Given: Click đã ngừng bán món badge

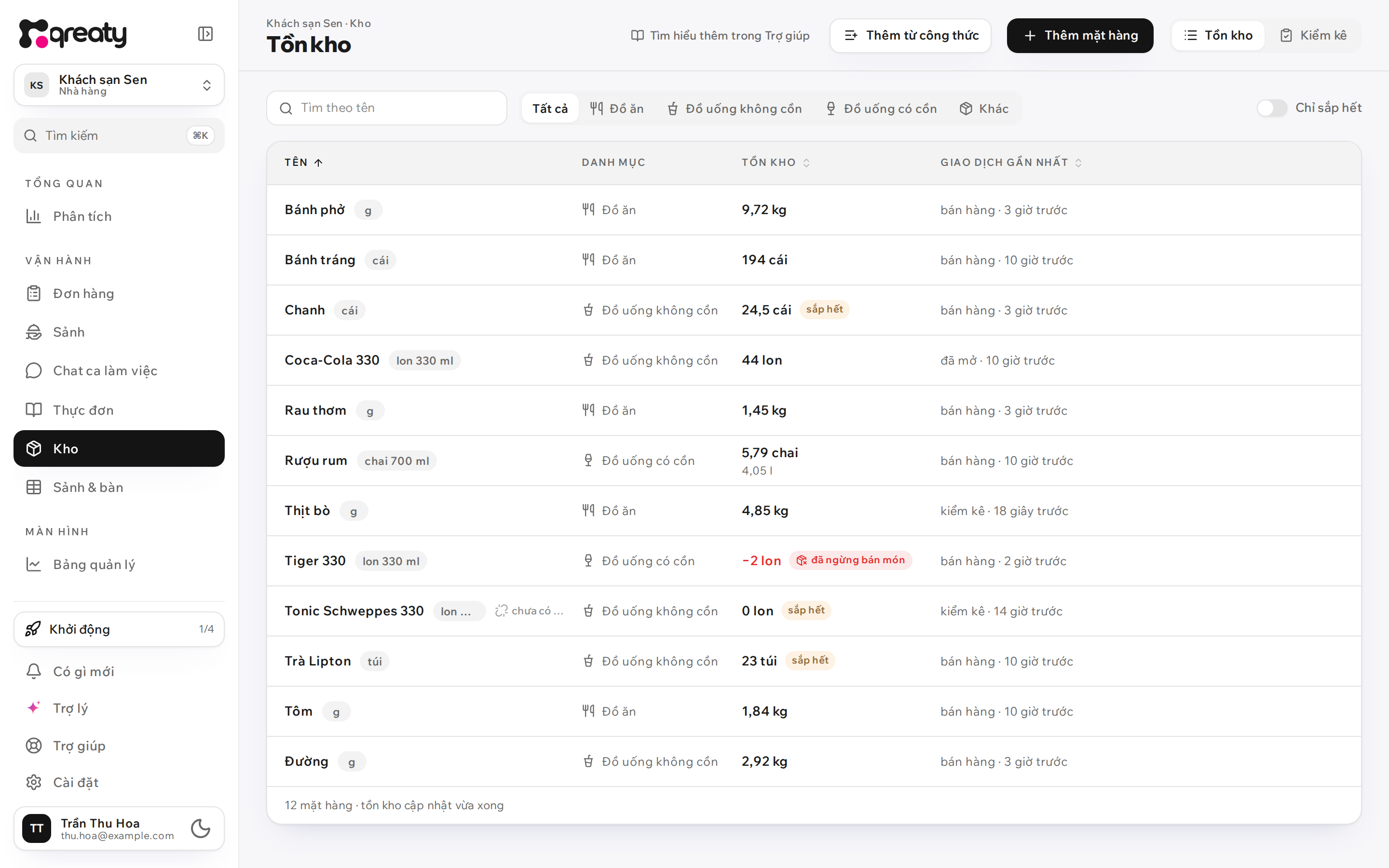Looking at the screenshot, I should (850, 560).
